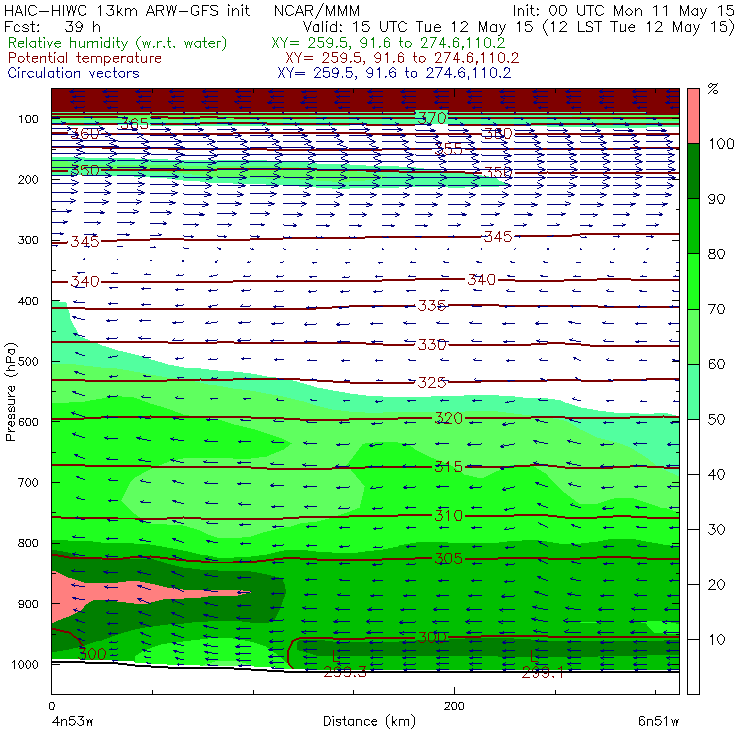Screen dimensions: 740x740
Task: Click the 325 contour label
Action: pos(432,382)
